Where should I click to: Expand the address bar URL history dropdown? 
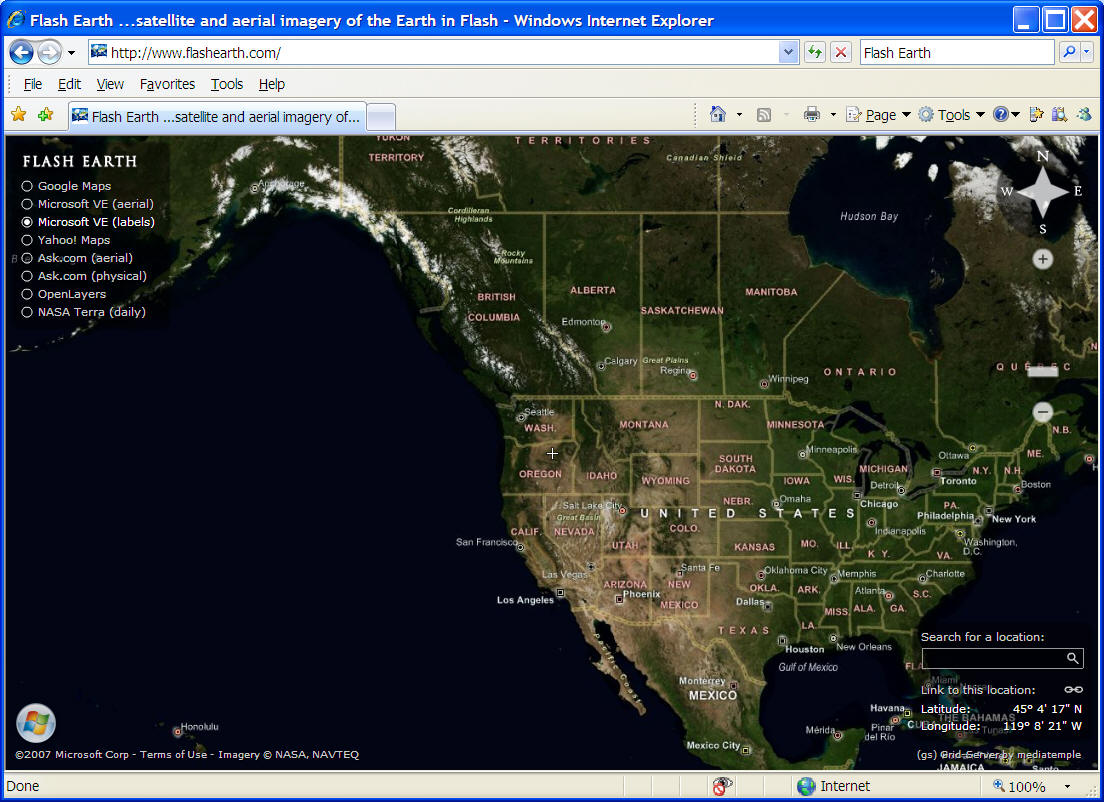[x=789, y=52]
